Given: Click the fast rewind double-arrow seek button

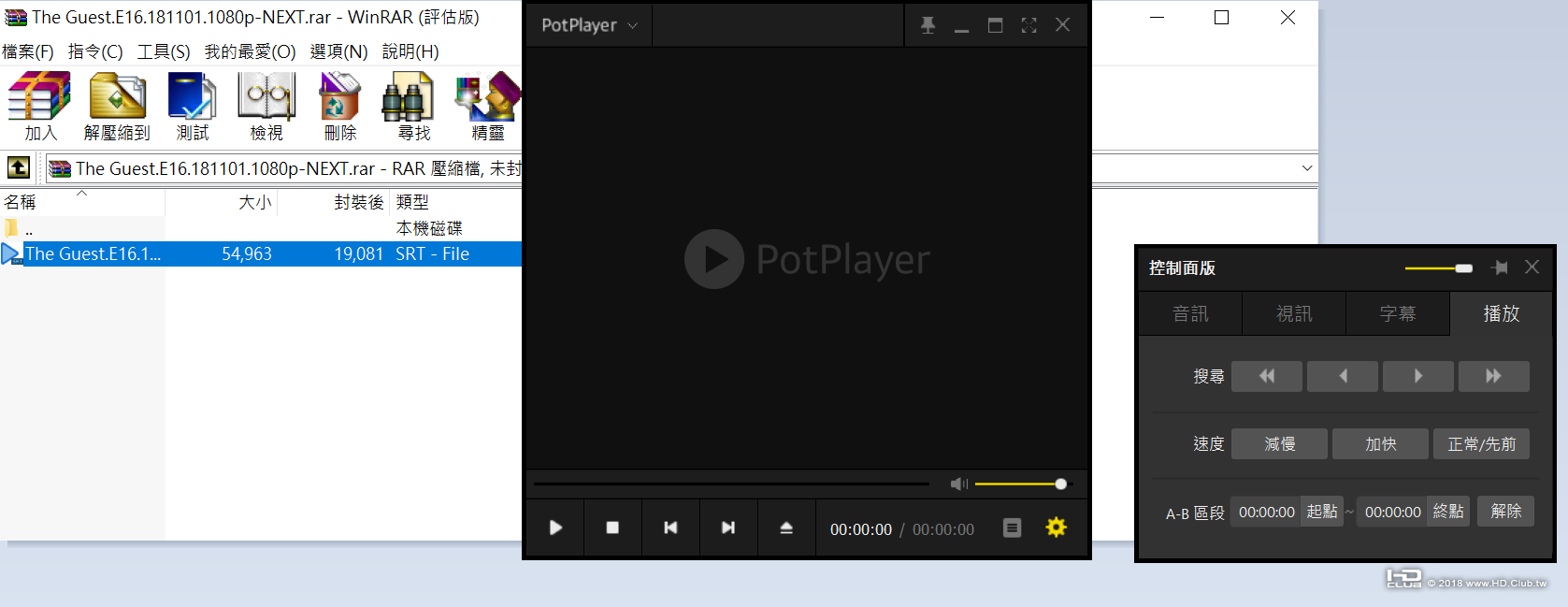Looking at the screenshot, I should click(1267, 376).
